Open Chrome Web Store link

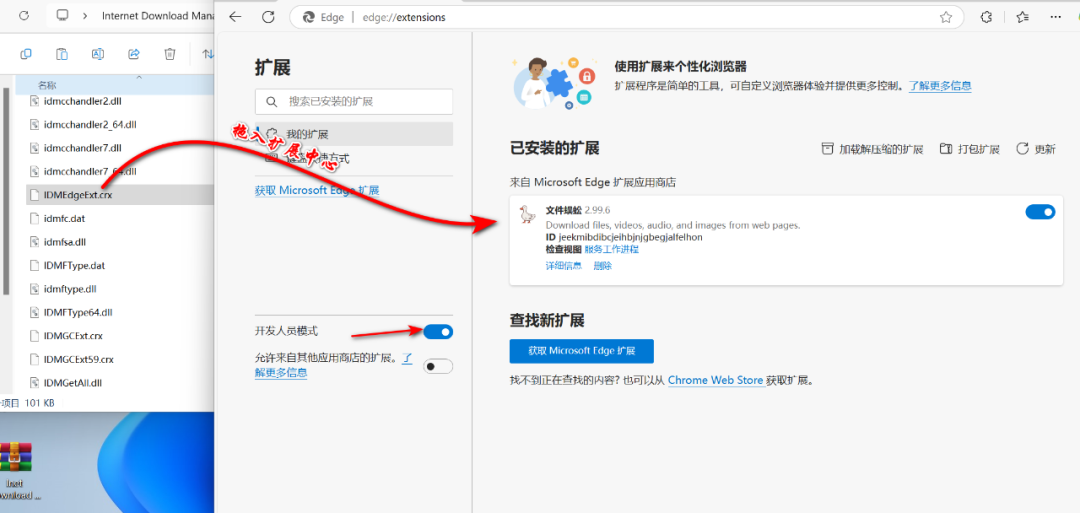(716, 380)
